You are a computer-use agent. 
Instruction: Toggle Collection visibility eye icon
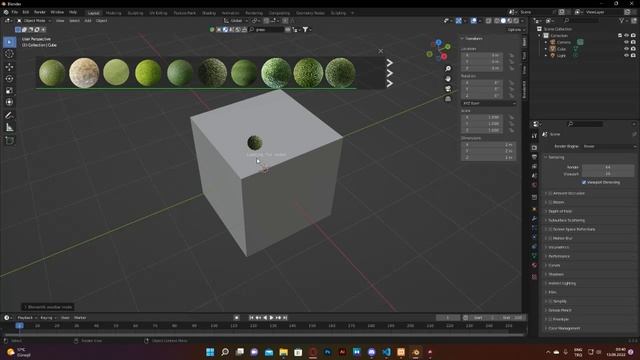click(x=627, y=36)
